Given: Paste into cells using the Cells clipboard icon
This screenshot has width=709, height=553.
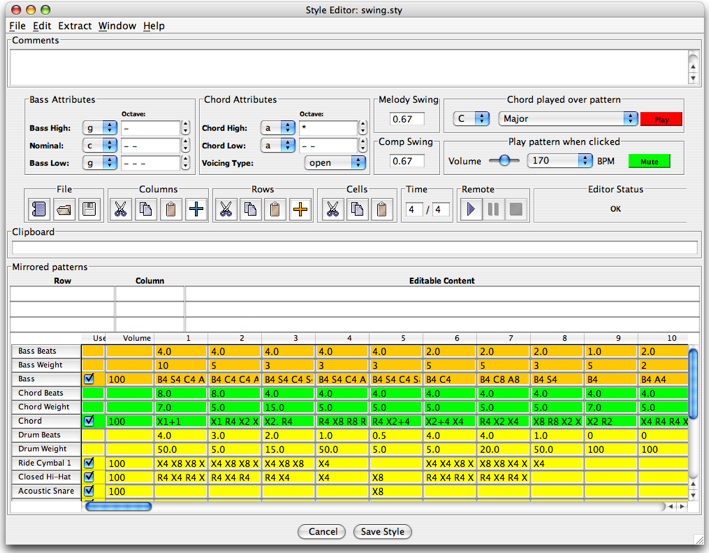Looking at the screenshot, I should [x=381, y=209].
